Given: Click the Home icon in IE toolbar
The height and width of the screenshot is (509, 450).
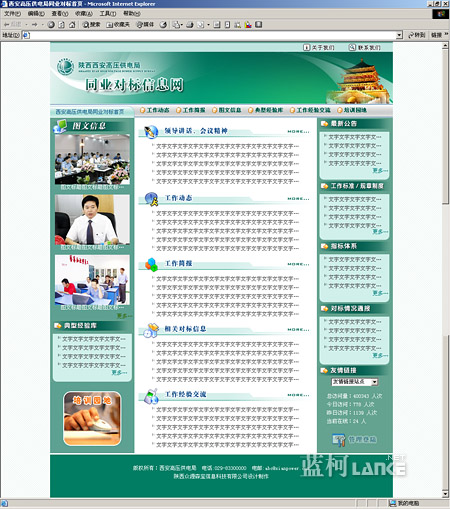Looking at the screenshot, I should (x=72, y=25).
